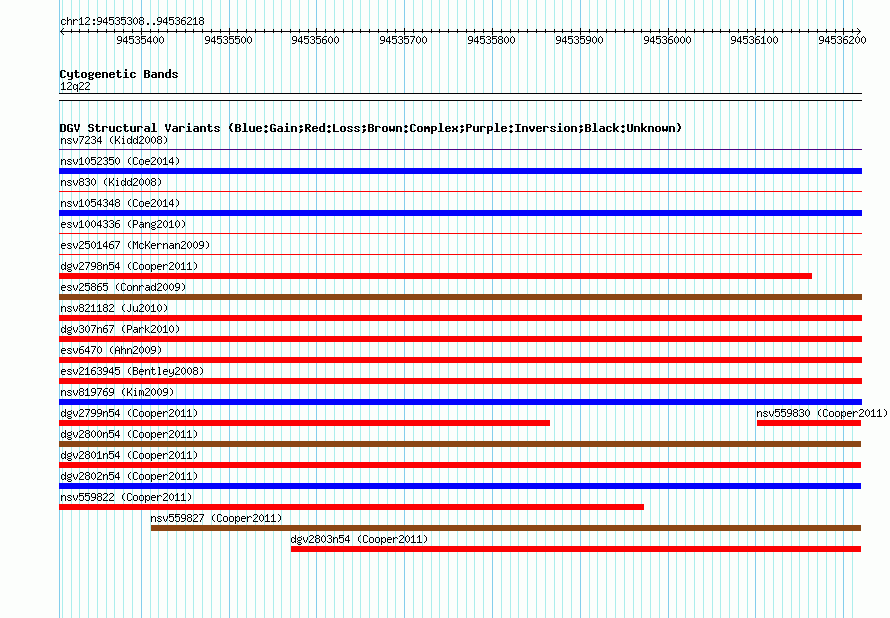Click esv2501467 (McKernan2009) label
890x618 pixels.
click(x=135, y=245)
